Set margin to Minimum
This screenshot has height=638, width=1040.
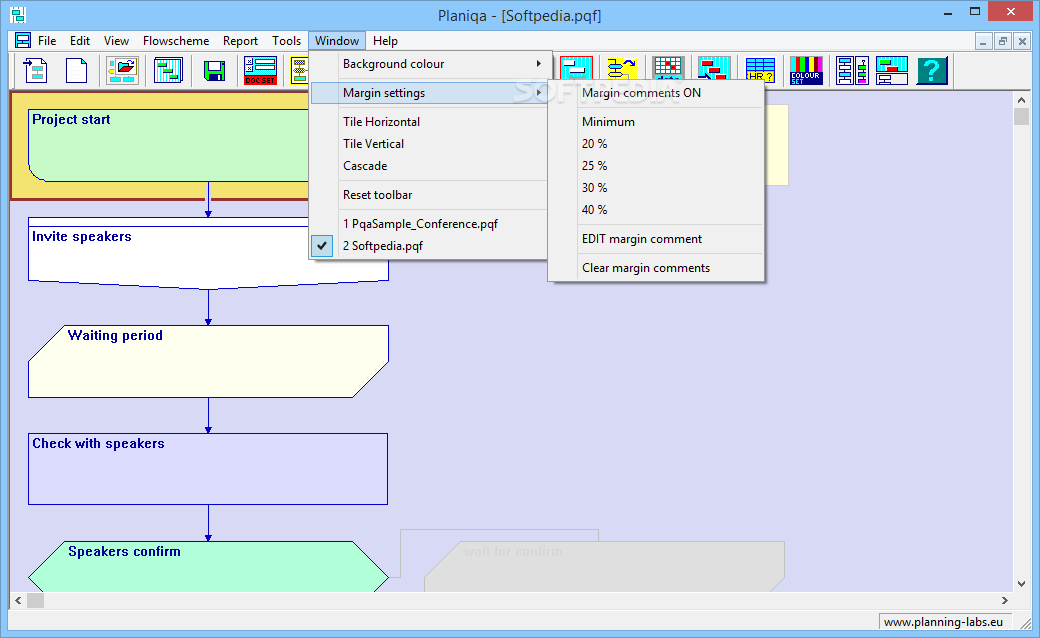(656, 122)
